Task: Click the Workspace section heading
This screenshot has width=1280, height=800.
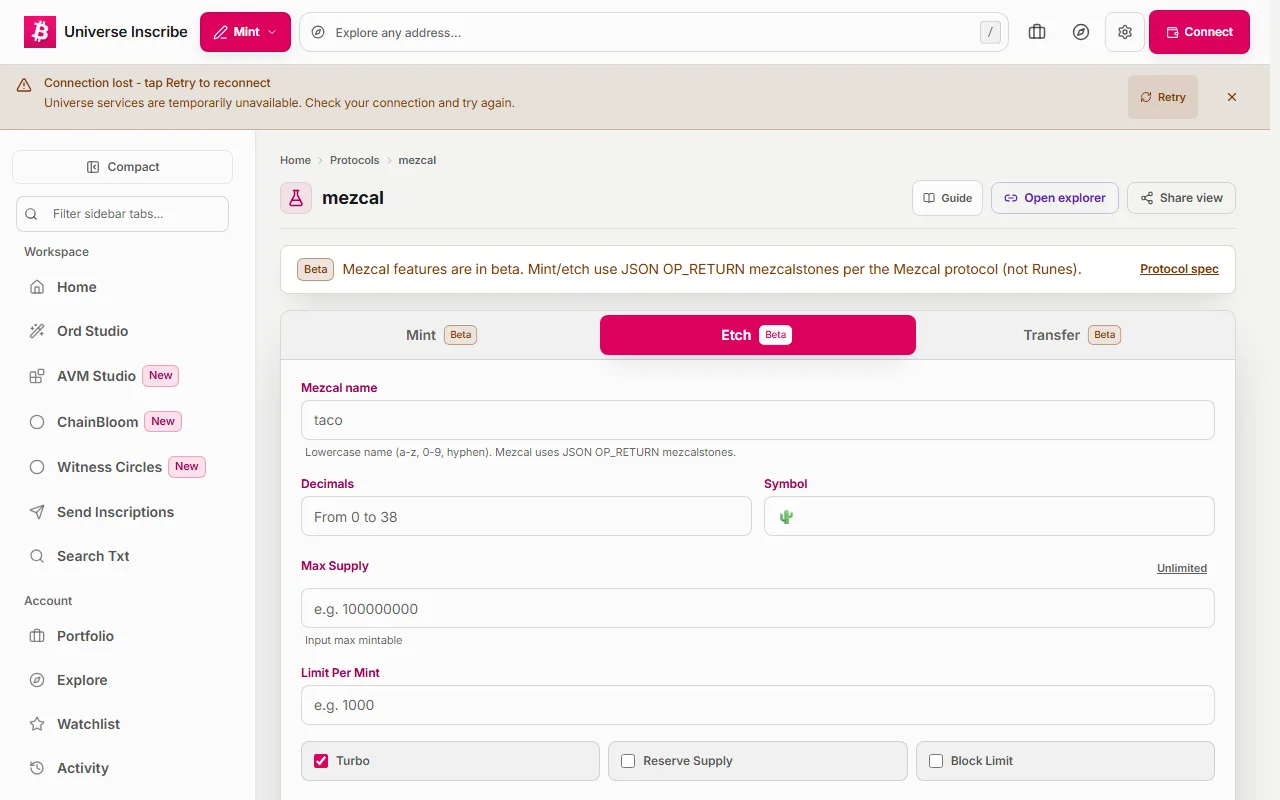Action: (57, 252)
